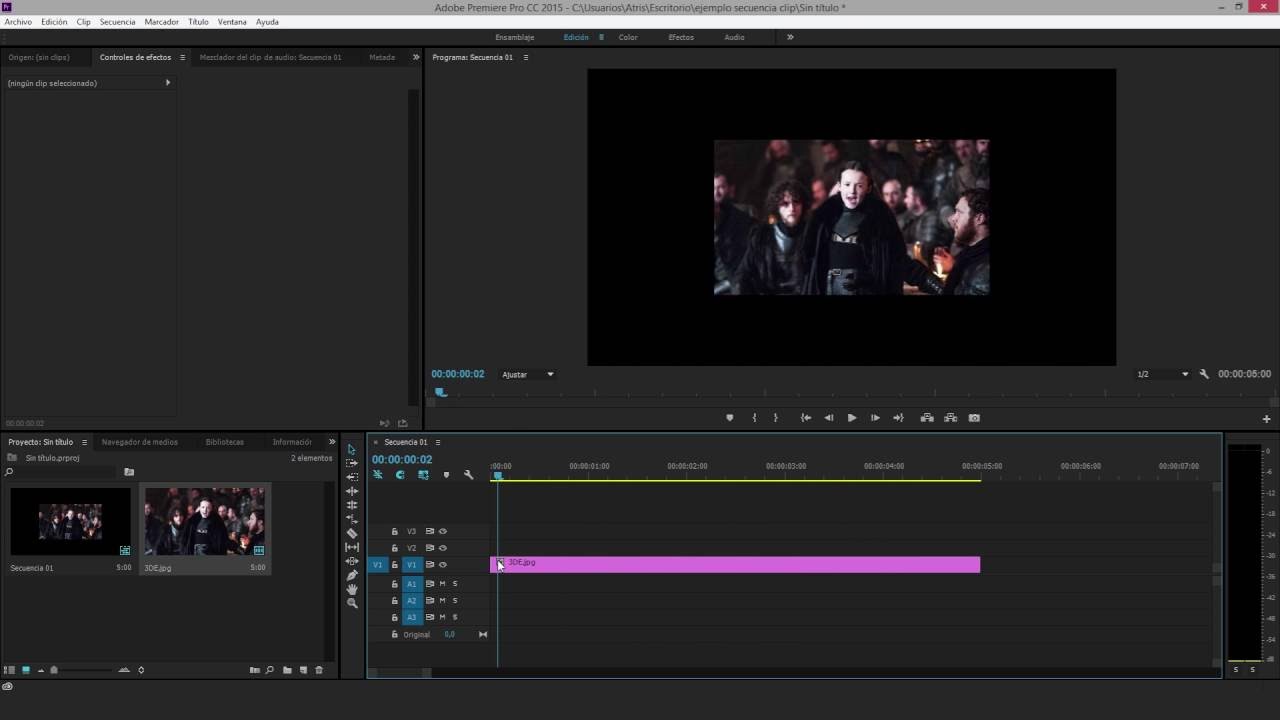Switch Project panel to list view
The image size is (1280, 720).
coord(10,670)
